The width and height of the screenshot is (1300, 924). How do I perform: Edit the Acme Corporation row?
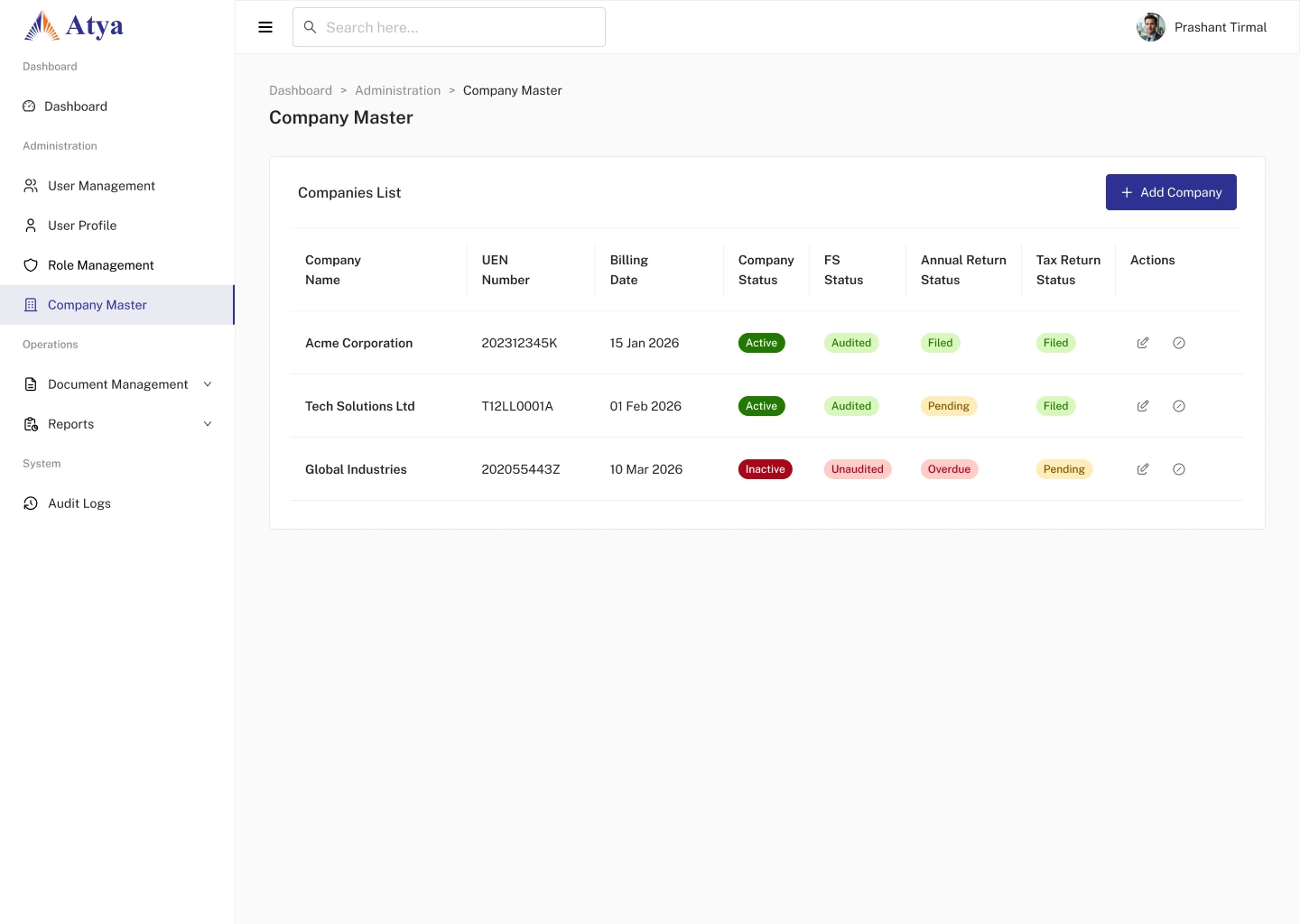point(1143,343)
